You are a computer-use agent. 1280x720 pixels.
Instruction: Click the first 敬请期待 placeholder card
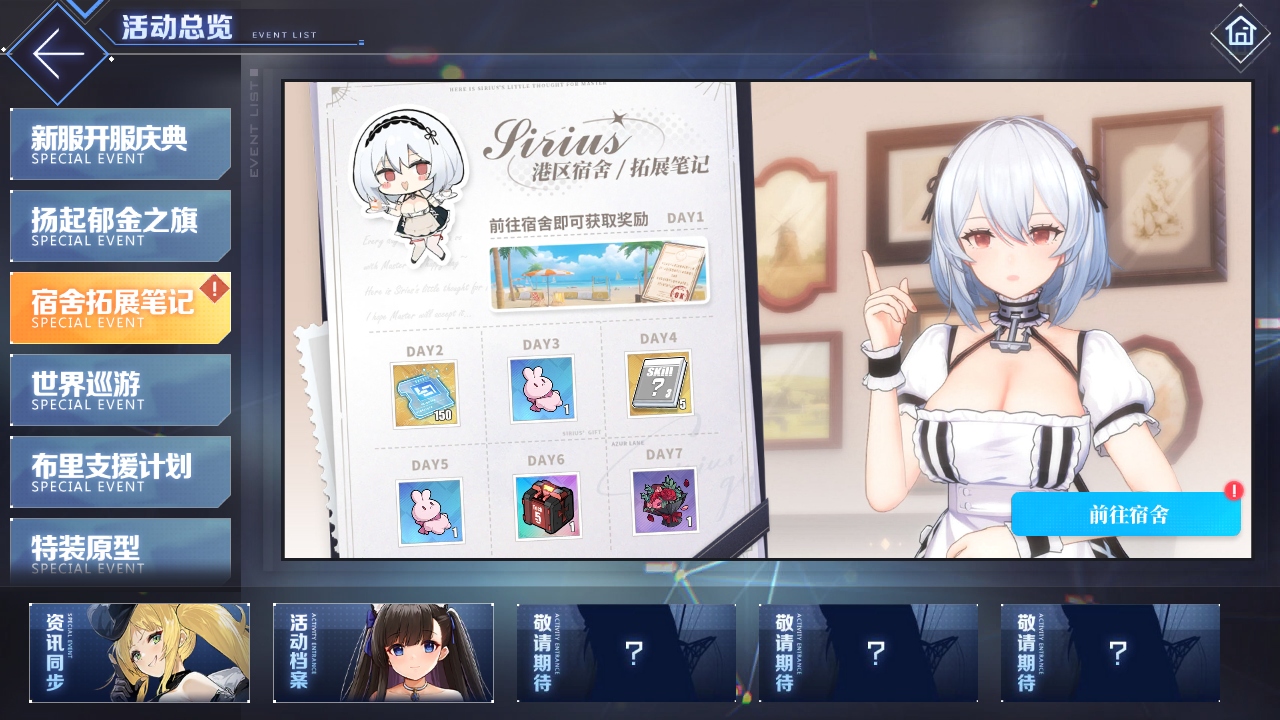[627, 653]
